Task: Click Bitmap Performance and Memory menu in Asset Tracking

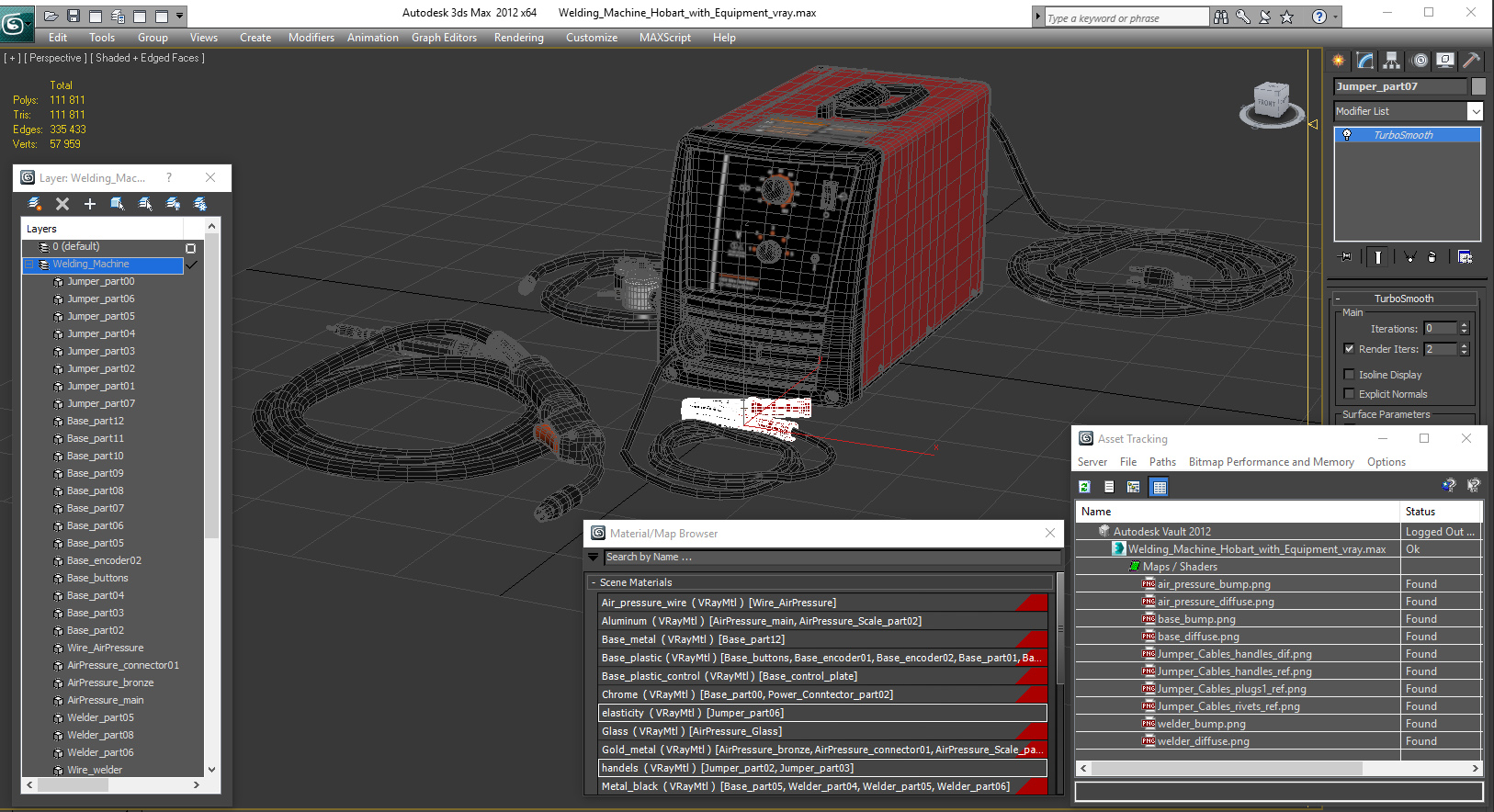Action: 1271,462
